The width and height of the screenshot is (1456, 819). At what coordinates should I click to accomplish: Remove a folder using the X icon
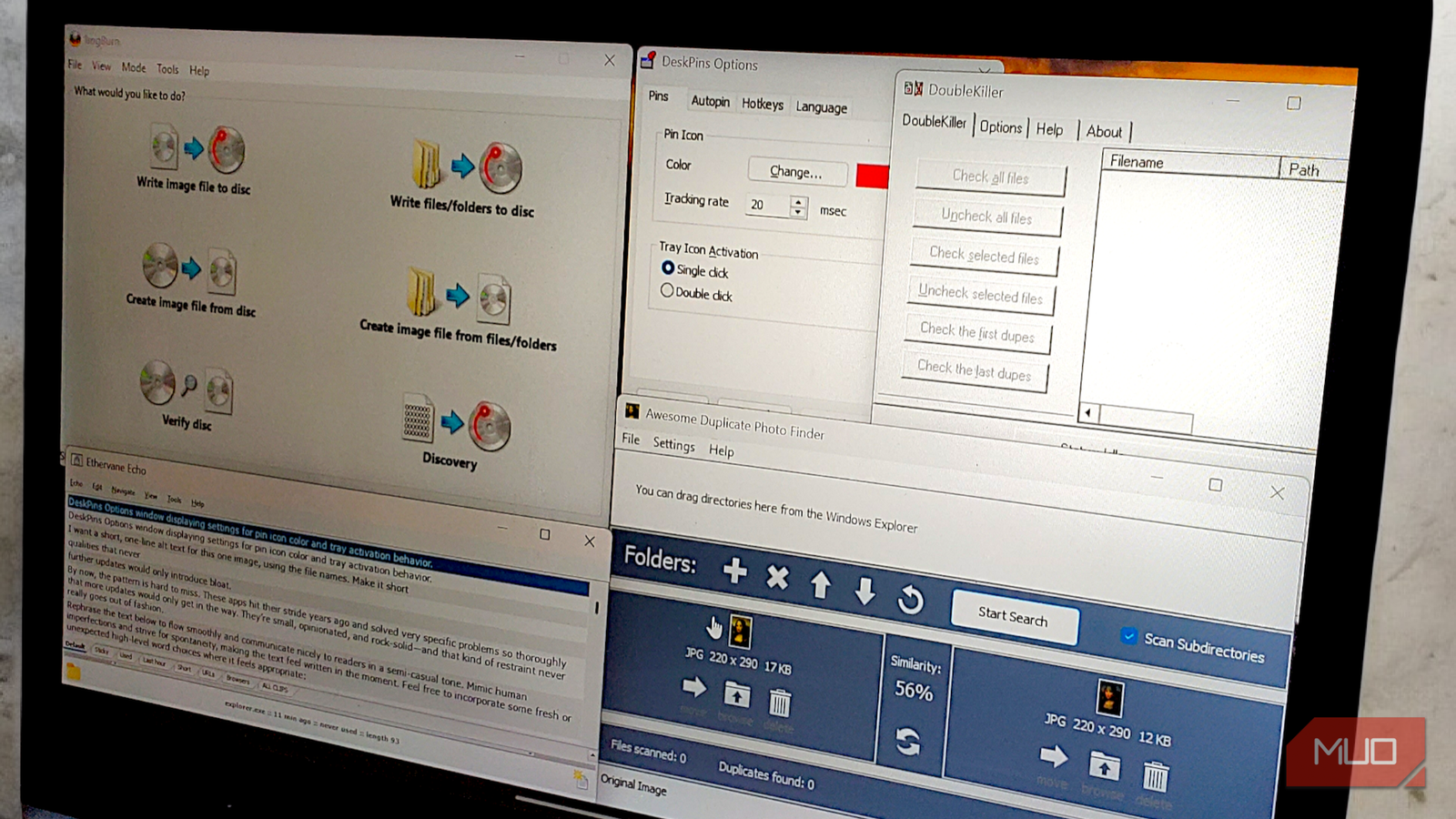point(778,576)
